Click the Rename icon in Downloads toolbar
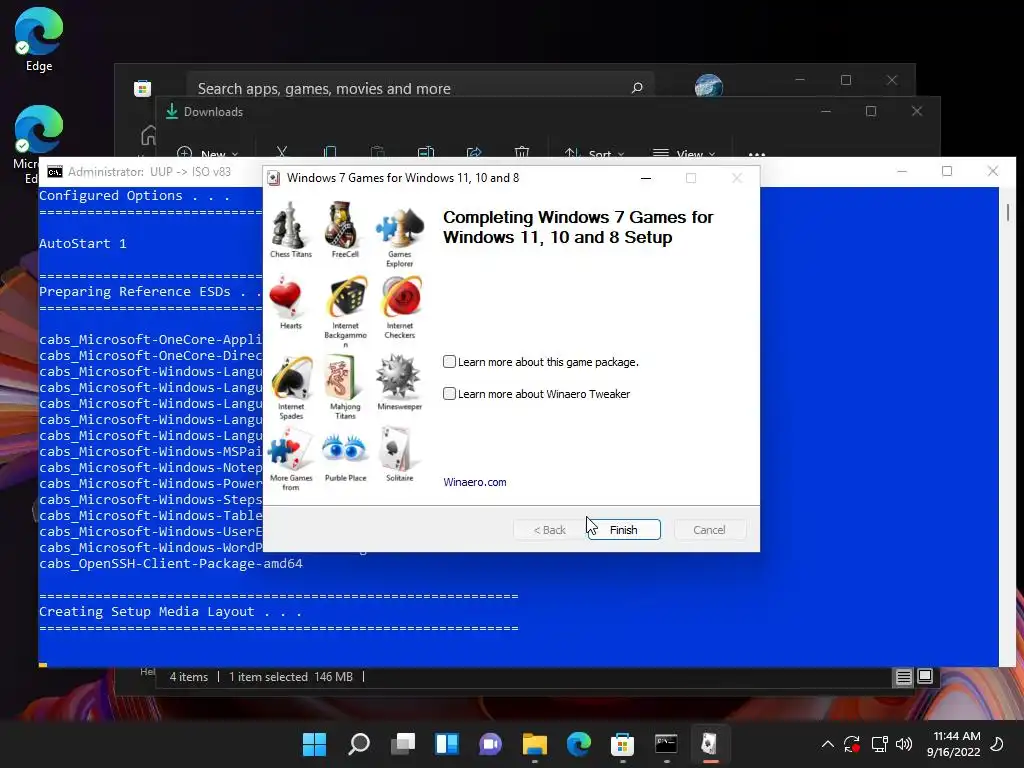Image resolution: width=1024 pixels, height=768 pixels. 426,153
